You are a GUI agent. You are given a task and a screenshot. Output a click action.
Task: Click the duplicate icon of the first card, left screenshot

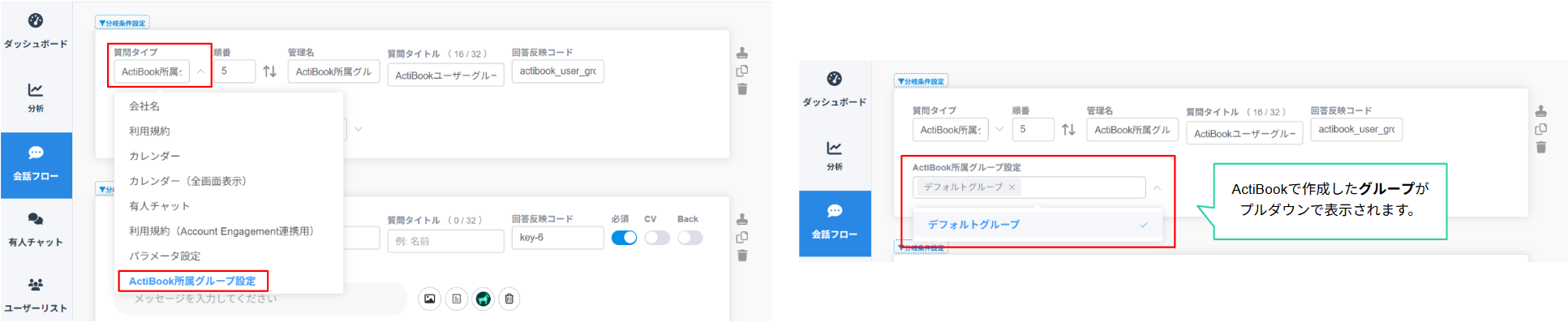pyautogui.click(x=742, y=71)
